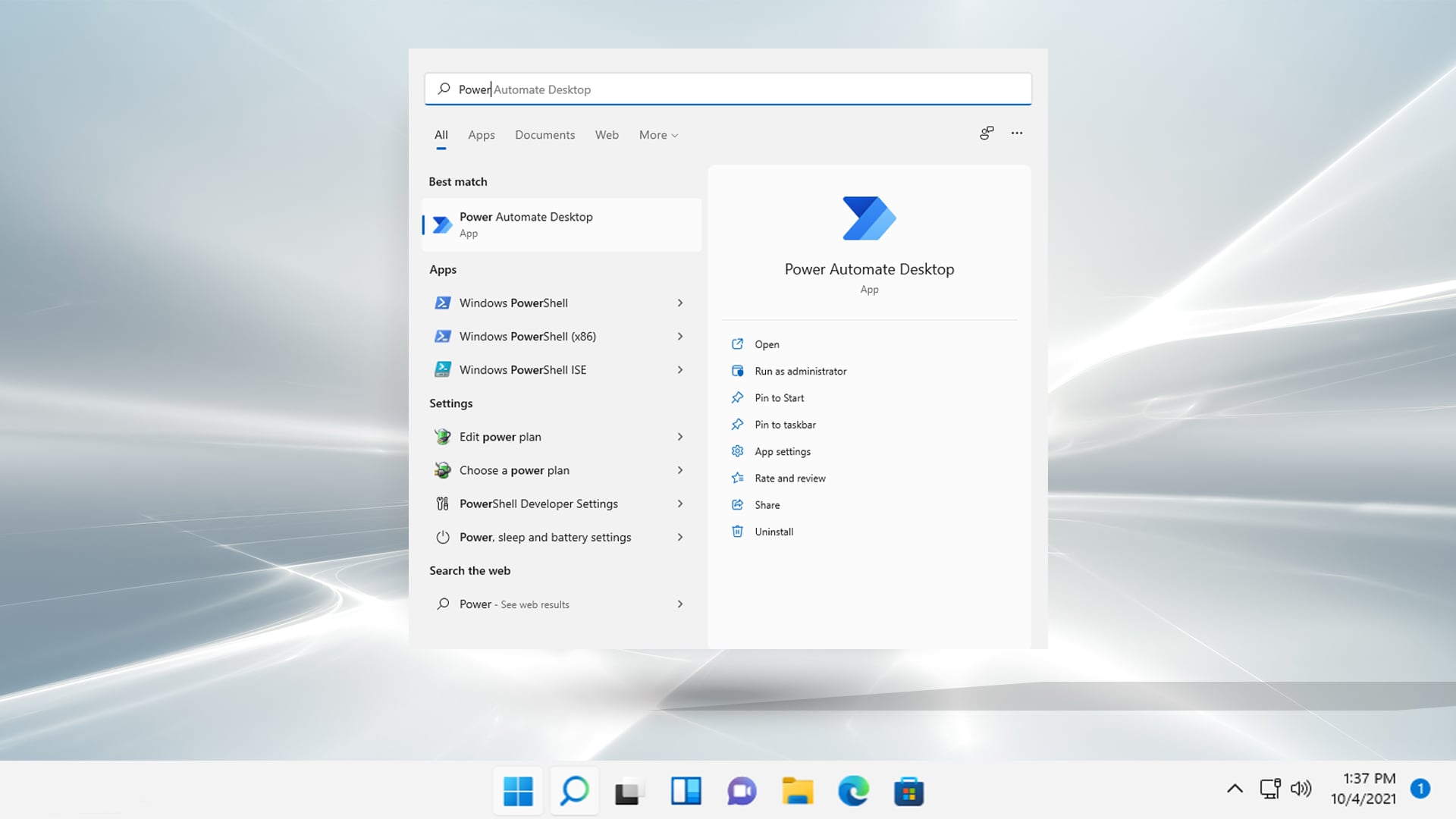Click Uninstall action text
Image resolution: width=1456 pixels, height=819 pixels.
point(773,532)
